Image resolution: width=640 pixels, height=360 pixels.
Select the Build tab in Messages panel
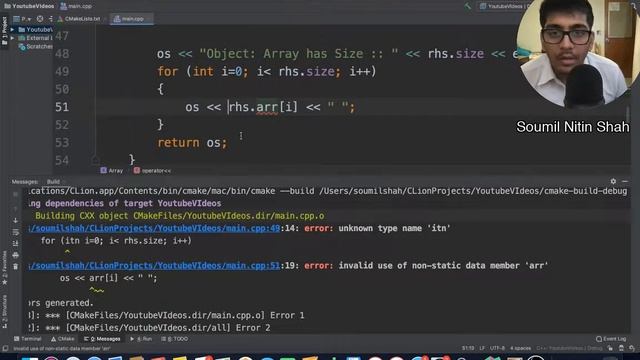coord(53,182)
